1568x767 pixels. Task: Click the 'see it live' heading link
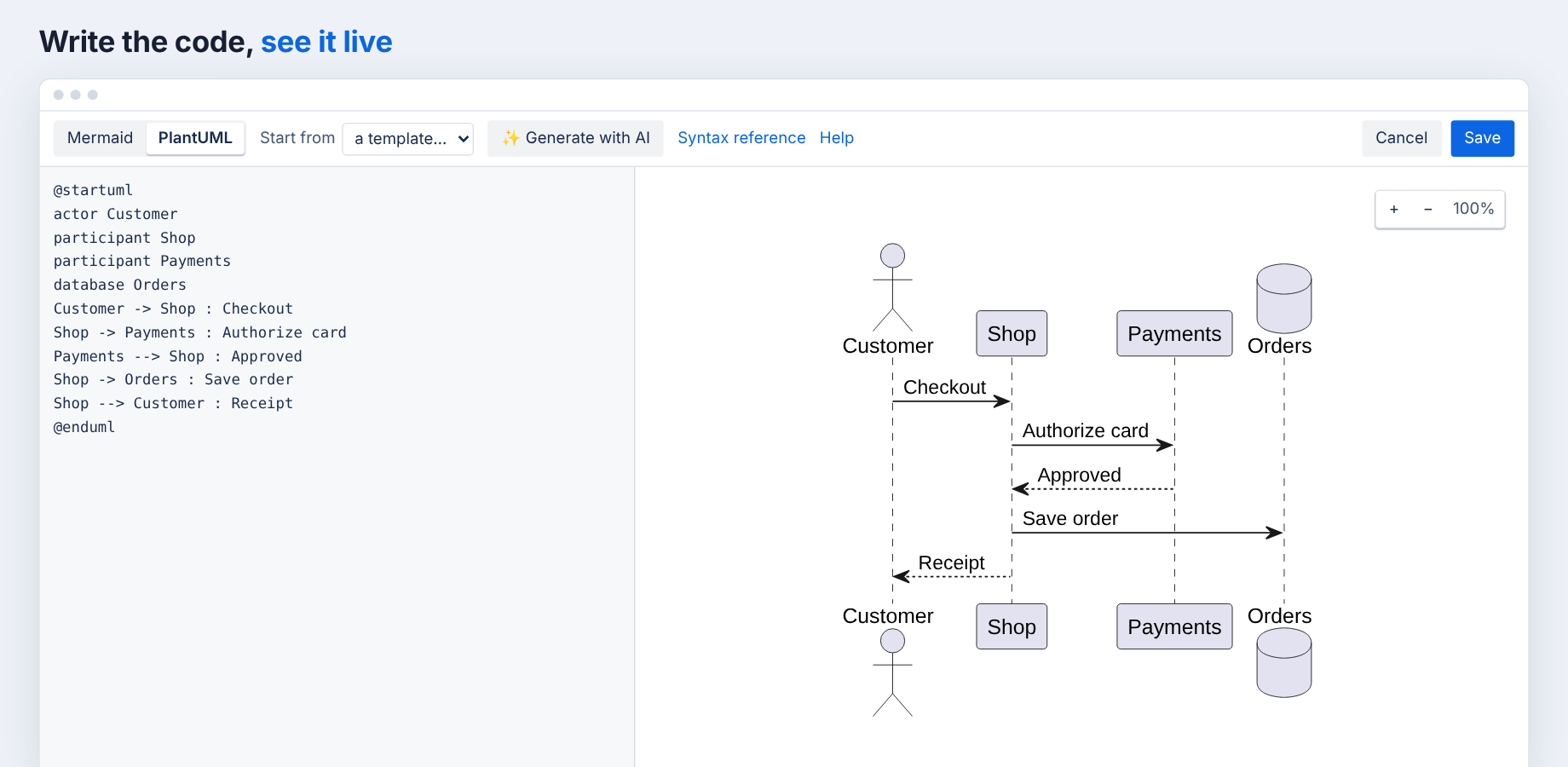(x=326, y=42)
